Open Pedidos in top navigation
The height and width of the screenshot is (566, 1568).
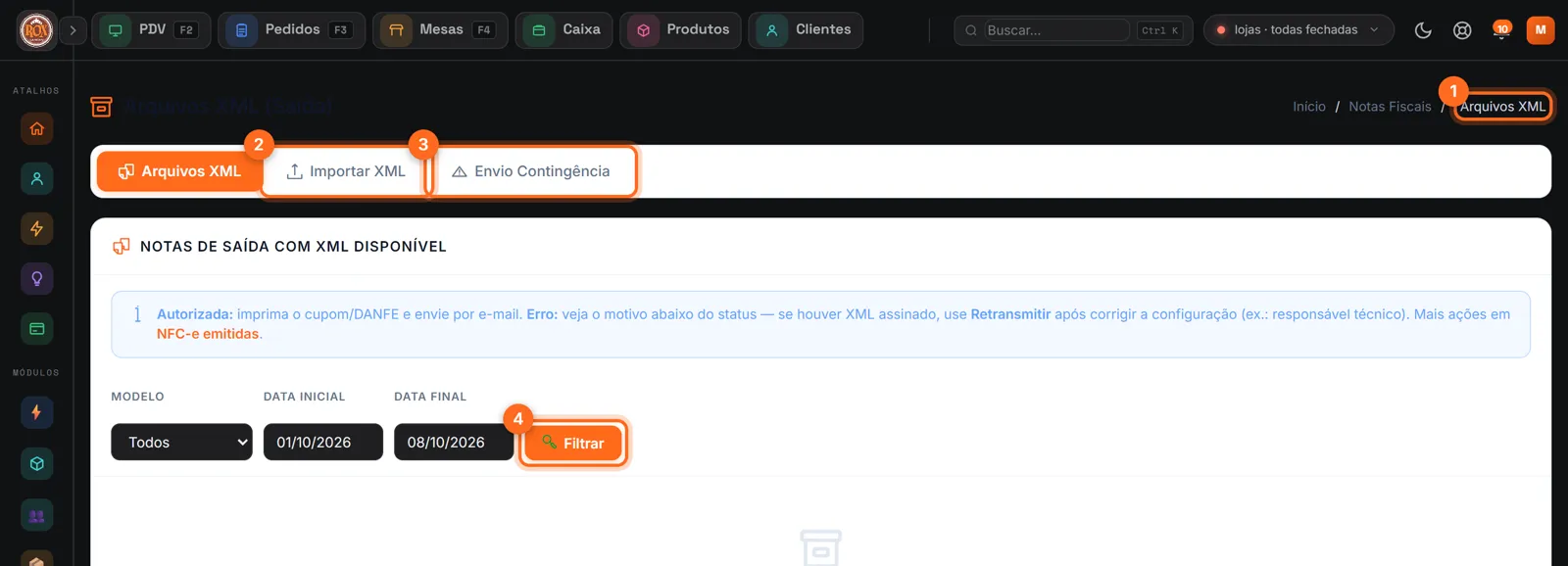291,30
